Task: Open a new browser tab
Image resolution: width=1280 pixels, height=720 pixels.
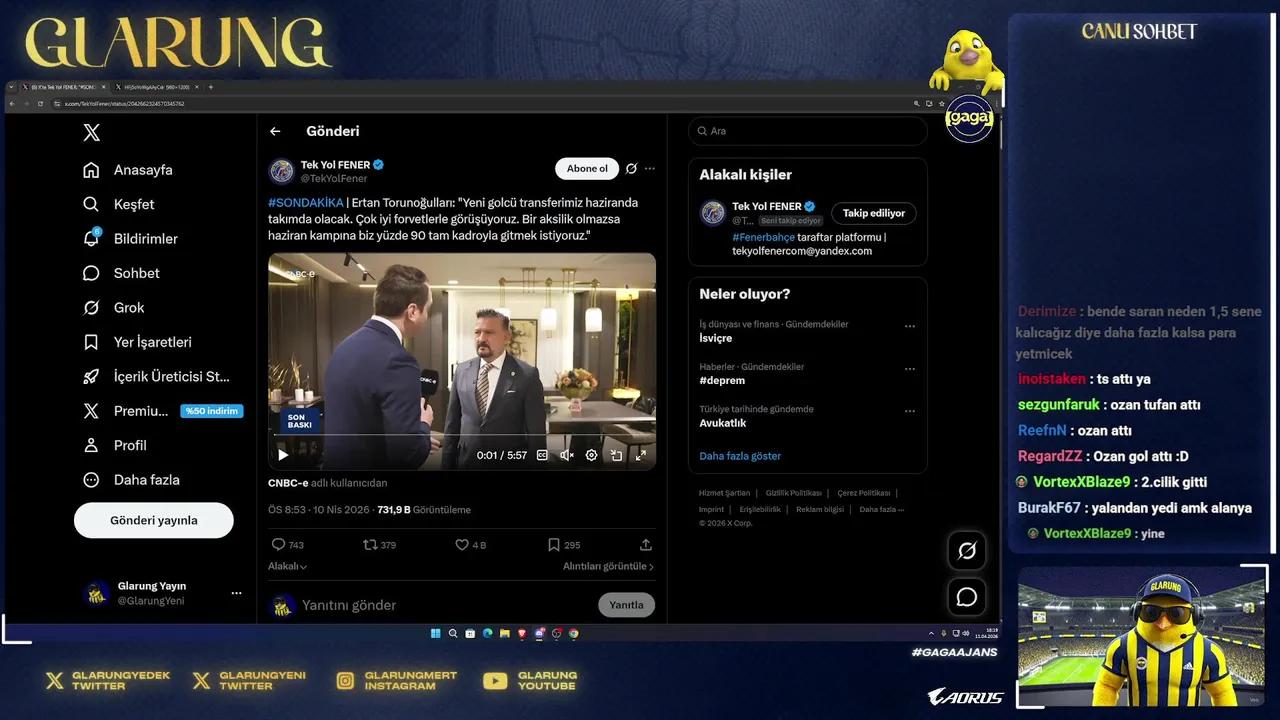Action: (210, 87)
